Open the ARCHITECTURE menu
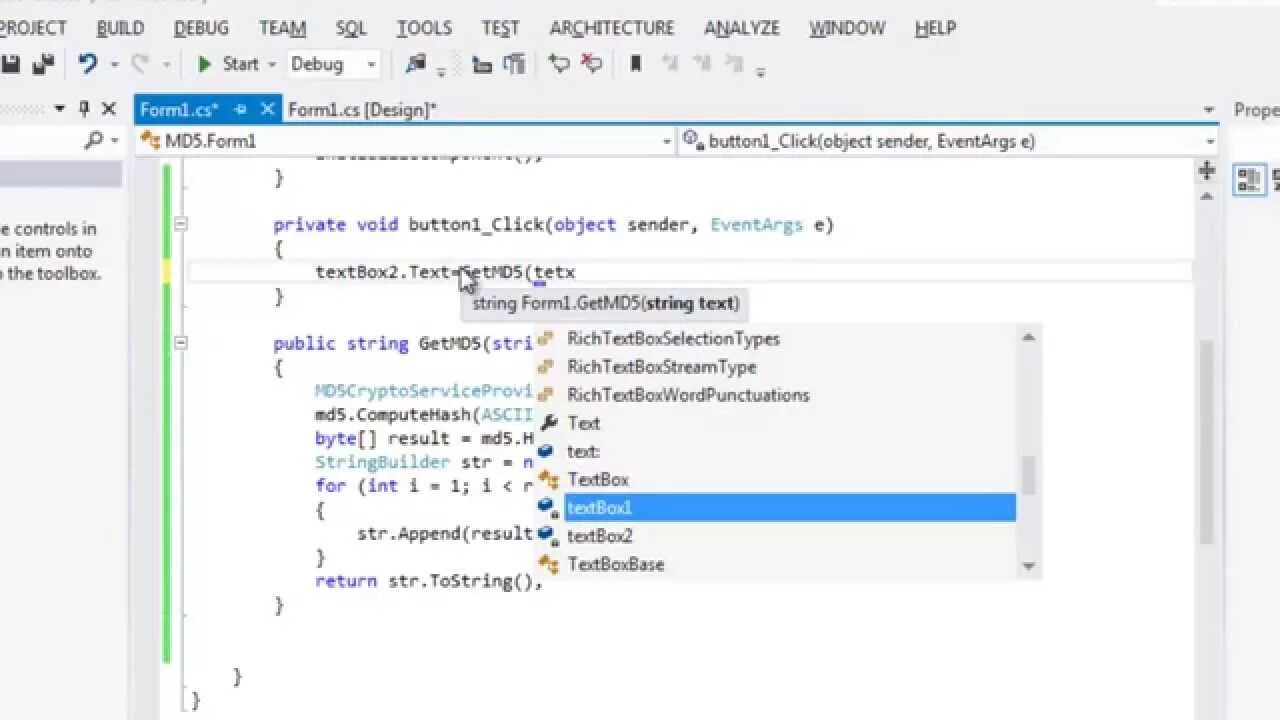Image resolution: width=1280 pixels, height=720 pixels. coord(611,28)
